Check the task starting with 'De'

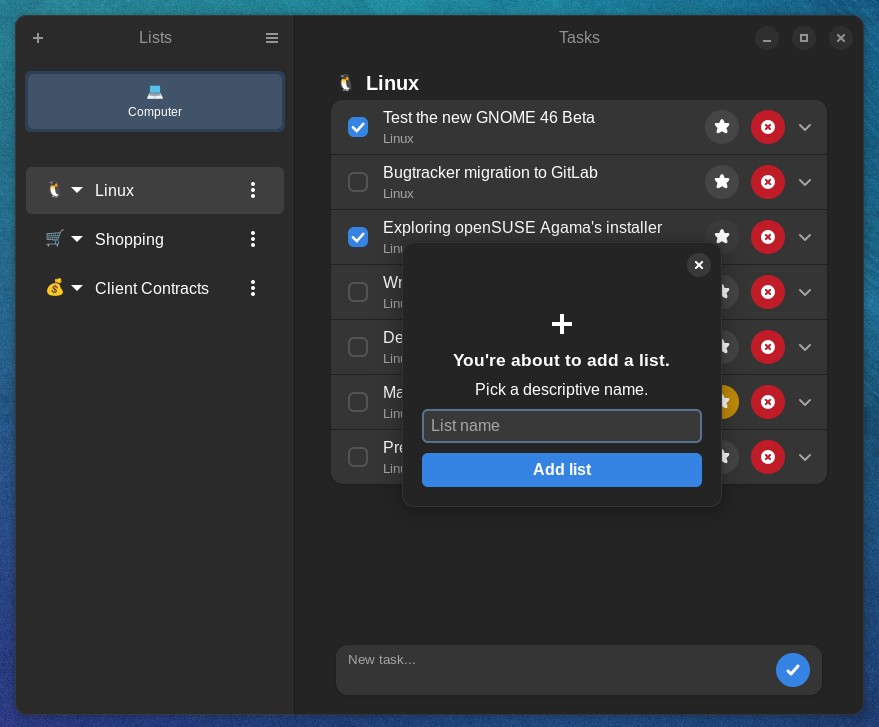[x=358, y=347]
